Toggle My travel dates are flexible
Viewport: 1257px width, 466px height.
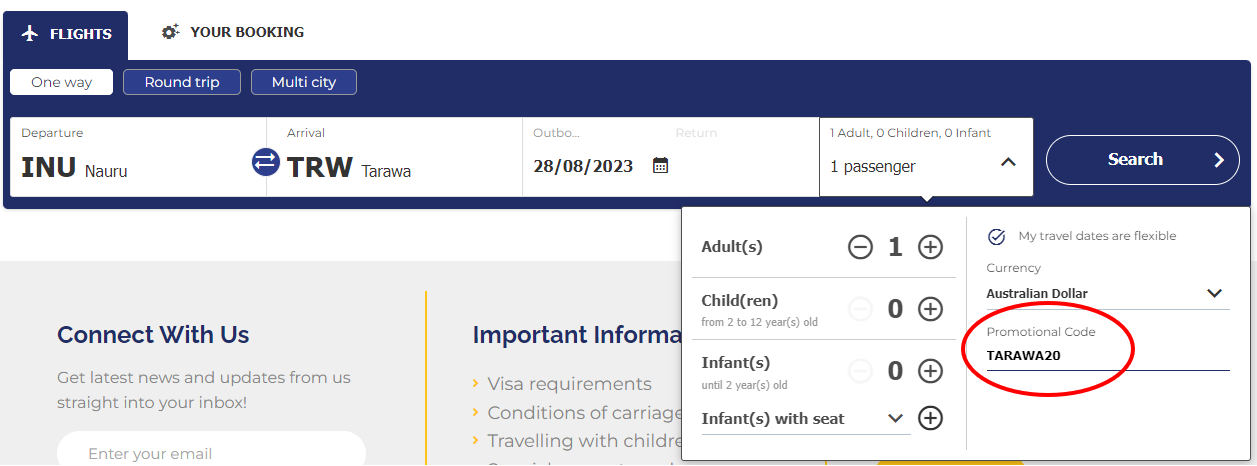click(996, 237)
